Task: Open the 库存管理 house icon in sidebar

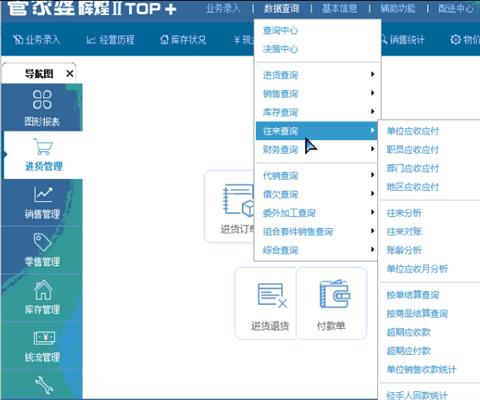Action: pyautogui.click(x=43, y=290)
